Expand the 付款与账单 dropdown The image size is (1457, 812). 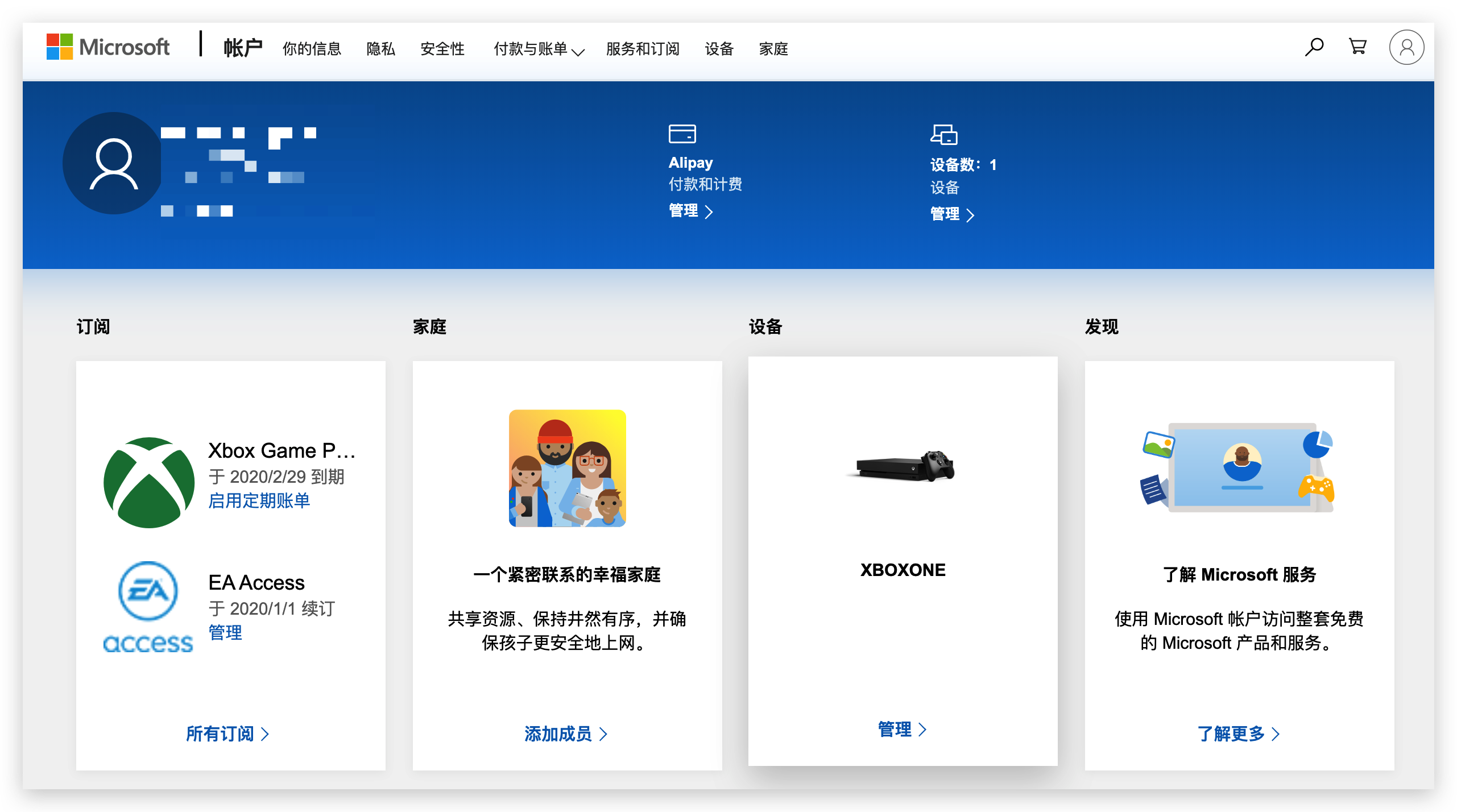[539, 49]
